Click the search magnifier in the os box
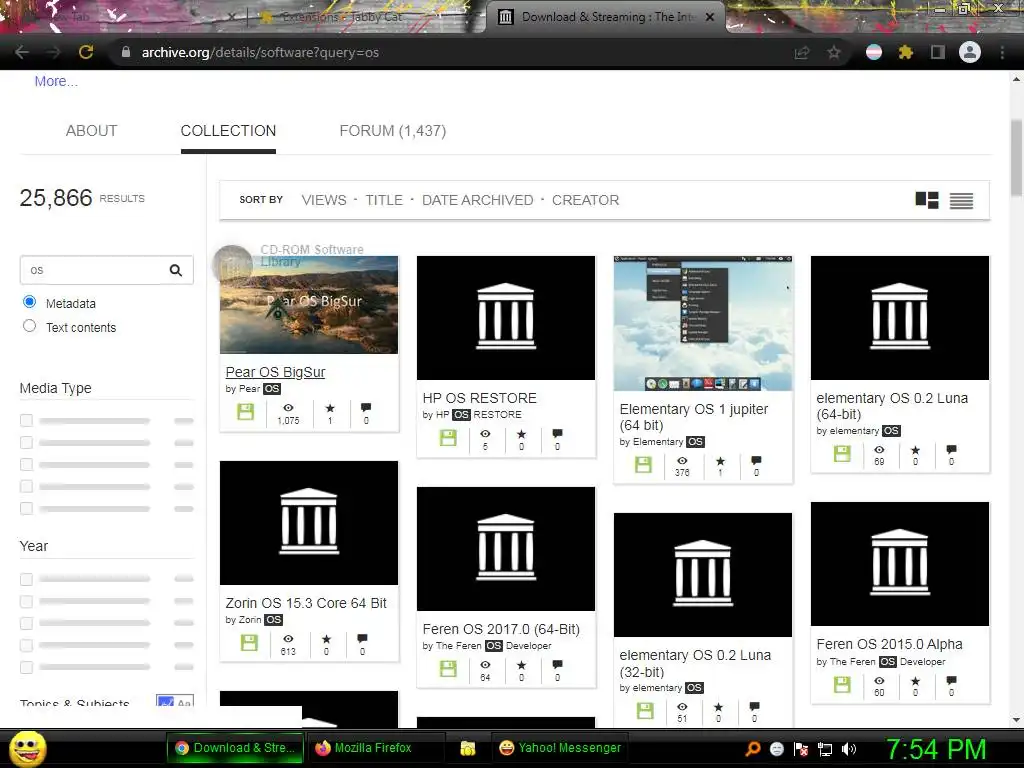 coord(176,270)
